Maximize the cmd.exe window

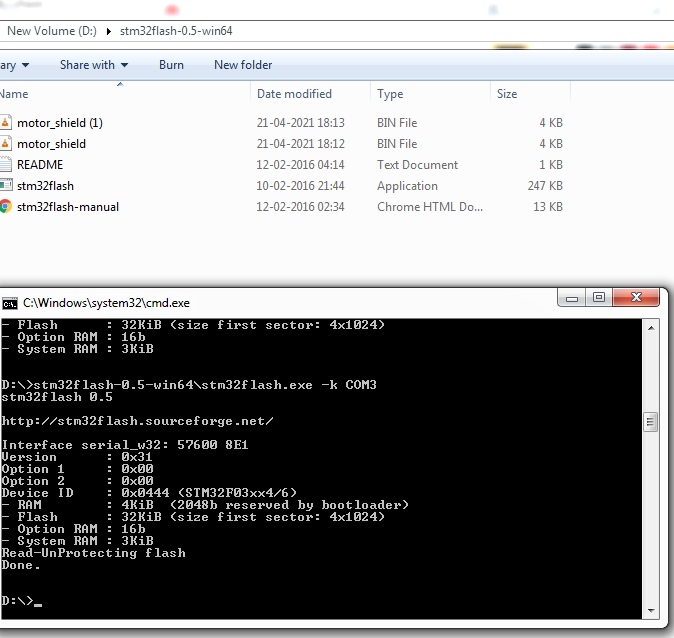point(599,298)
